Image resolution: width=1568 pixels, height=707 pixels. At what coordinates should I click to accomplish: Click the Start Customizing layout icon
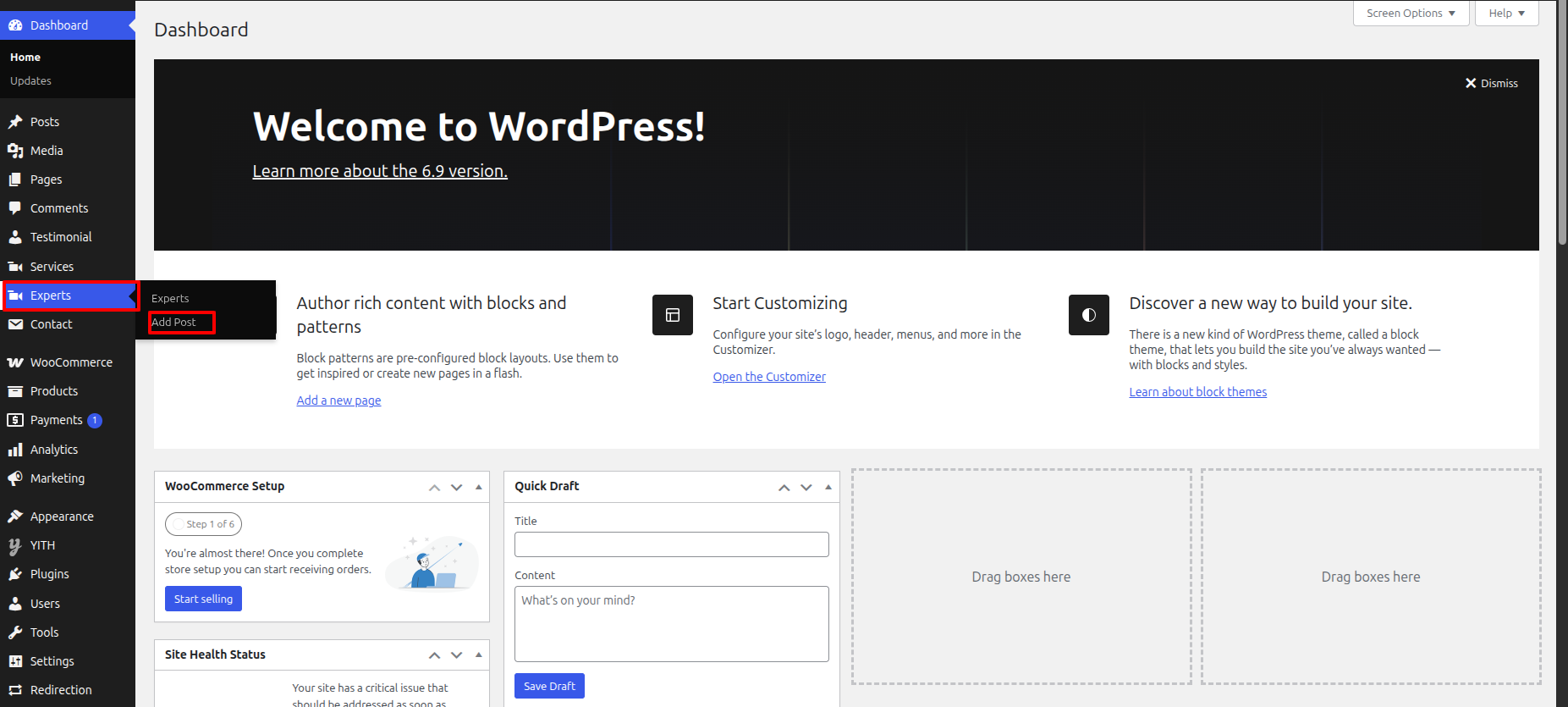tap(673, 315)
